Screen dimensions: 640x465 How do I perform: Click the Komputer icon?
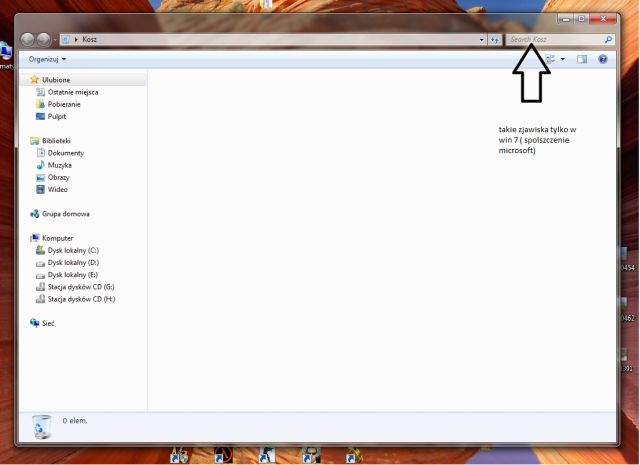35,238
